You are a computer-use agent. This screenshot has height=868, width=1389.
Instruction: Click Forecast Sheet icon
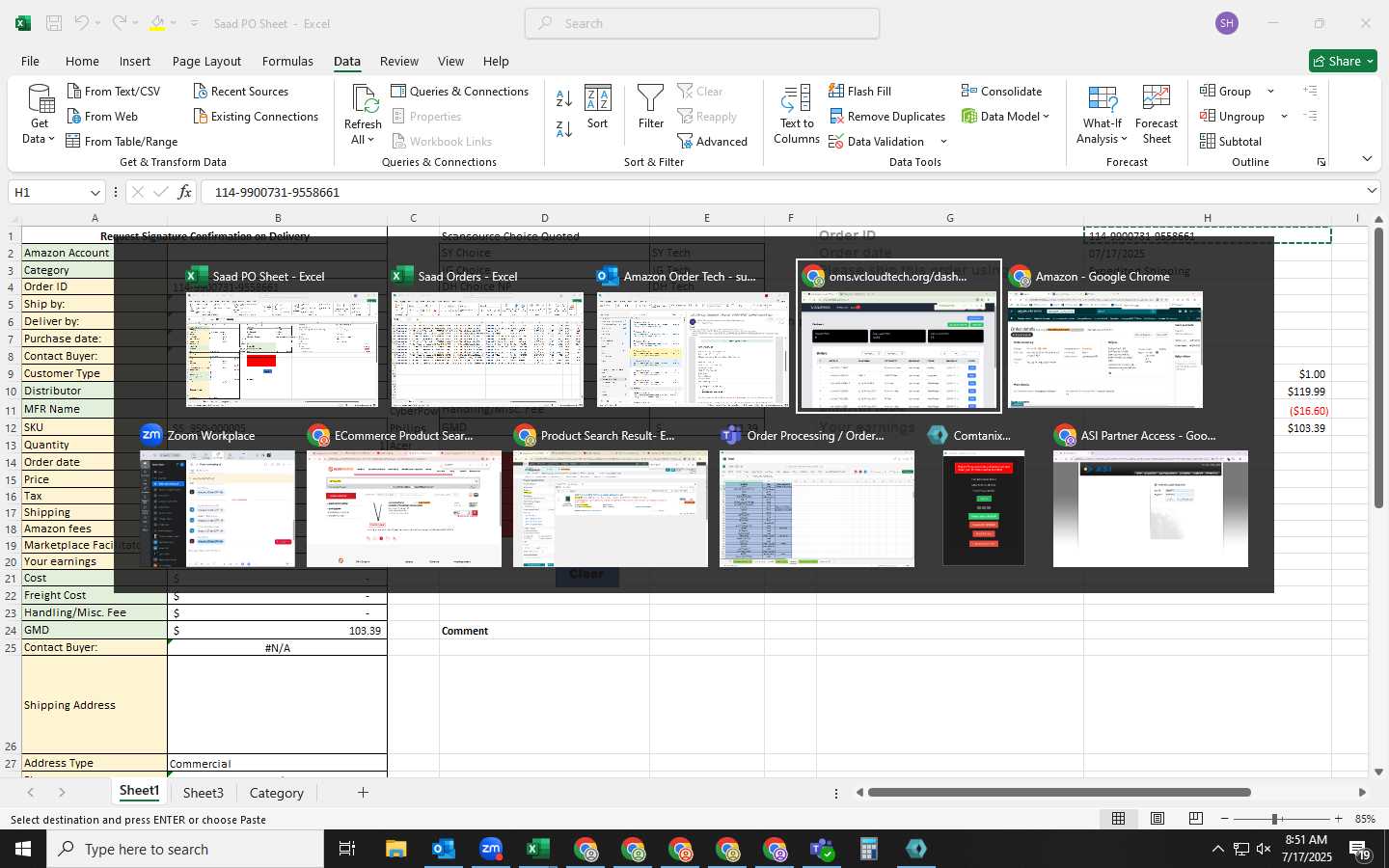tap(1157, 98)
